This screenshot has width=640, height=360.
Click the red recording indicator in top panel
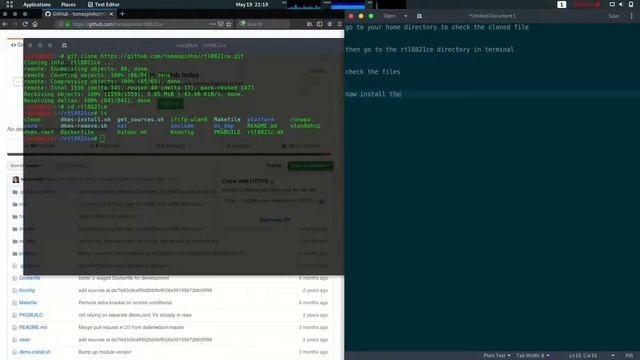coord(587,4)
